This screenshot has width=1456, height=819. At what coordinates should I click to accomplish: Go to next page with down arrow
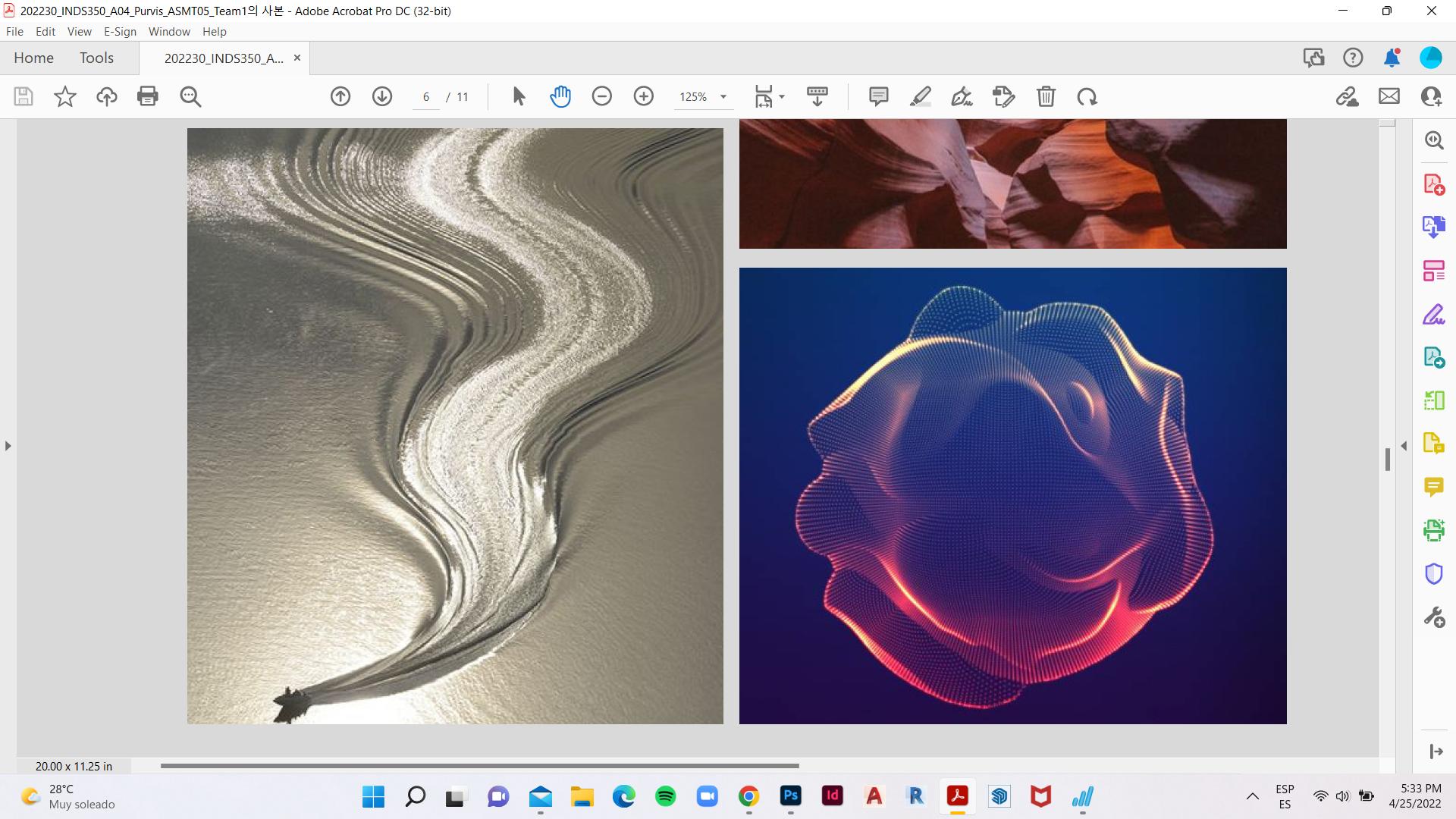382,96
